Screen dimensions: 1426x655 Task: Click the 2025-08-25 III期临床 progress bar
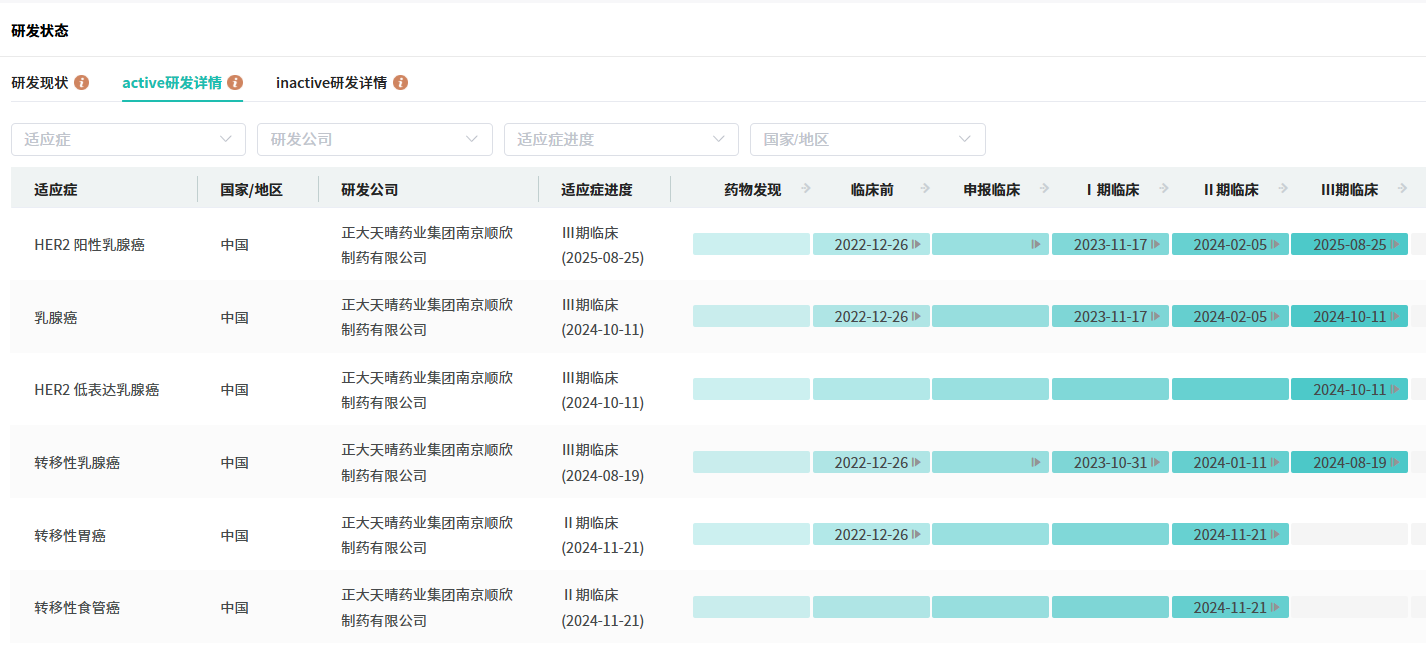(x=1349, y=244)
